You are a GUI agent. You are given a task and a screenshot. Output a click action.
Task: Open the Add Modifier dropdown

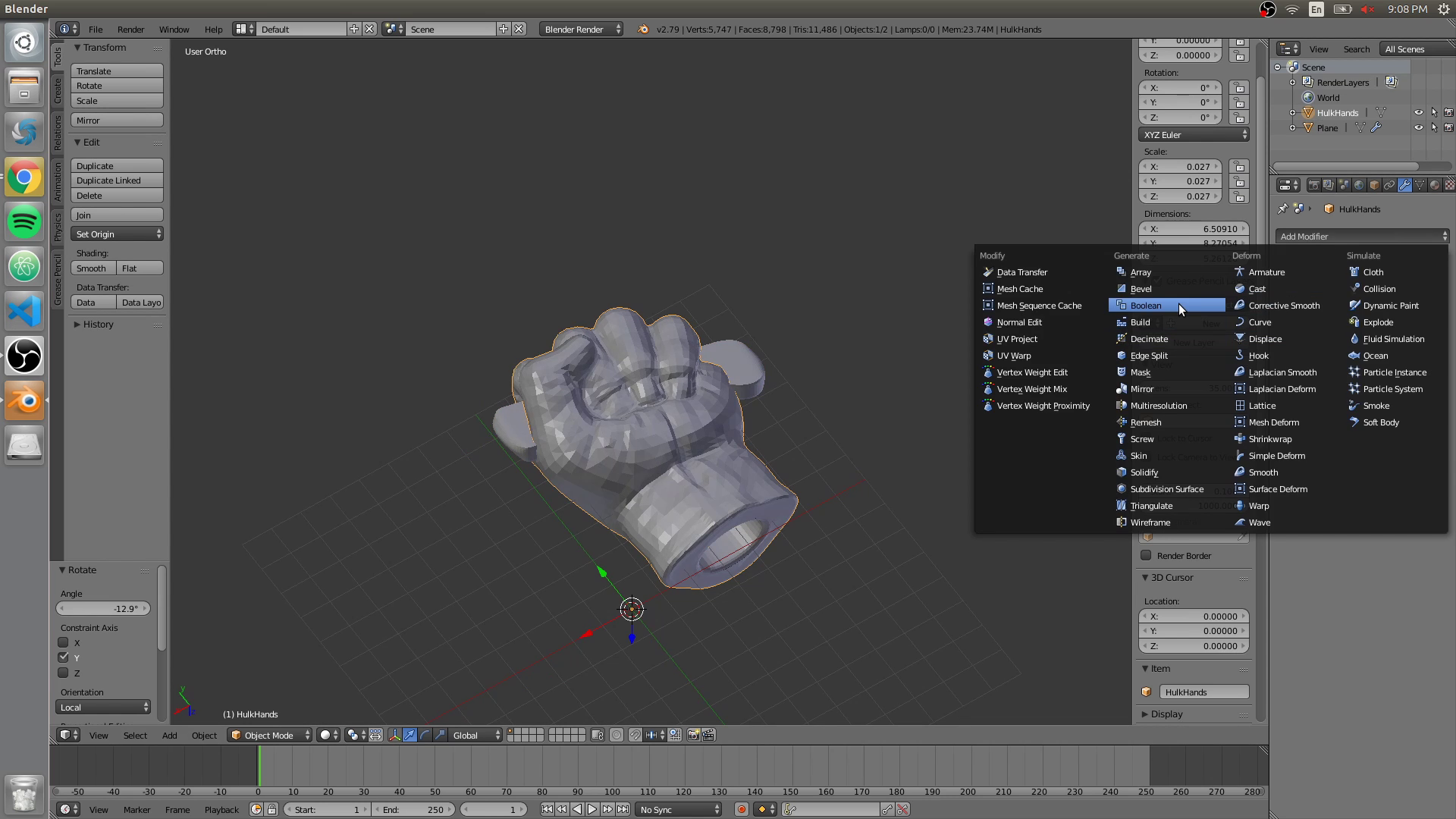pyautogui.click(x=1360, y=236)
